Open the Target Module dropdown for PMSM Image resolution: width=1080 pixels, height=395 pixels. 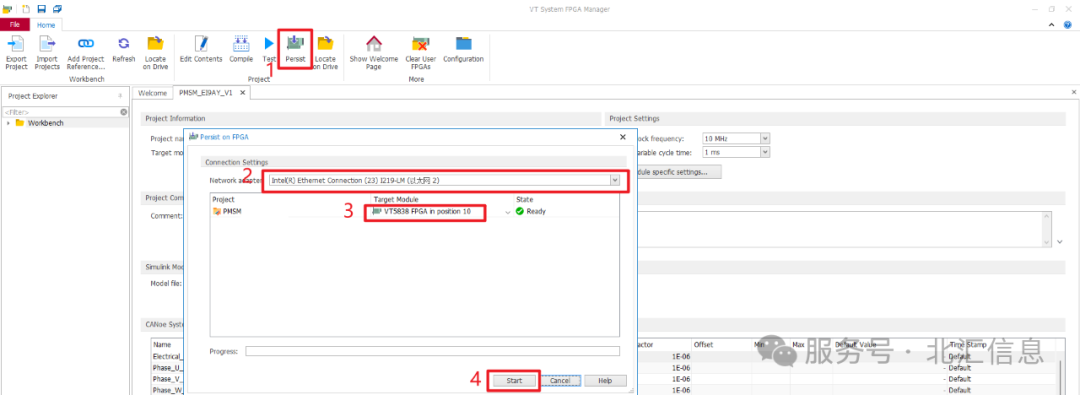508,212
